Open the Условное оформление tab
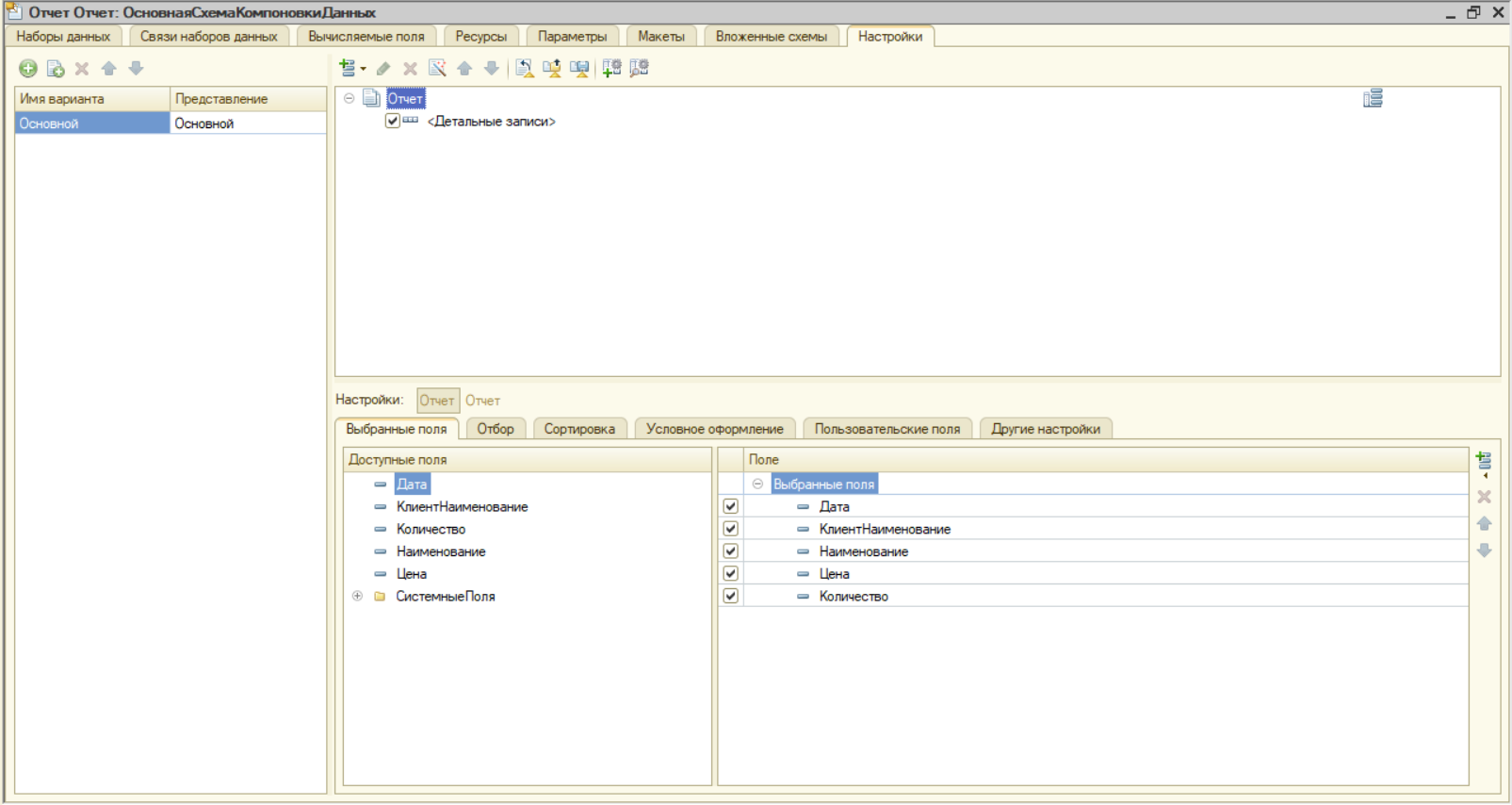This screenshot has width=1512, height=805. tap(715, 429)
